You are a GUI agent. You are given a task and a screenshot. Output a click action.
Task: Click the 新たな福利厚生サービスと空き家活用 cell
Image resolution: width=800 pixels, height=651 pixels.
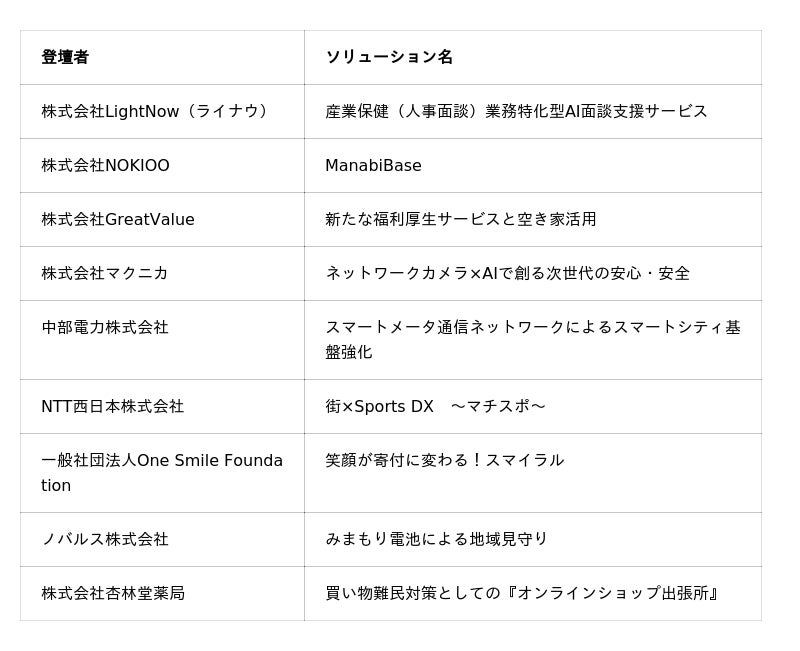click(x=460, y=219)
